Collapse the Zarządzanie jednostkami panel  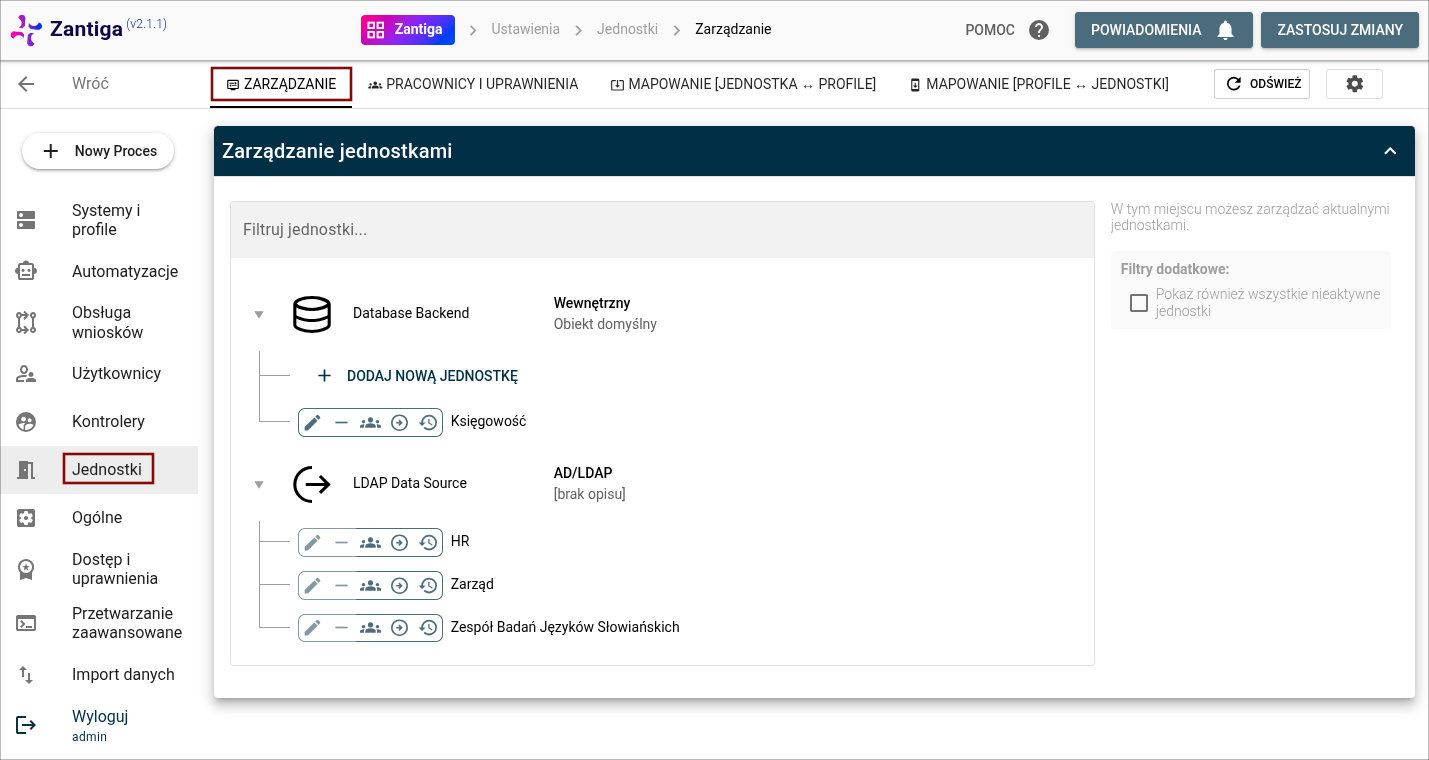click(x=1390, y=151)
